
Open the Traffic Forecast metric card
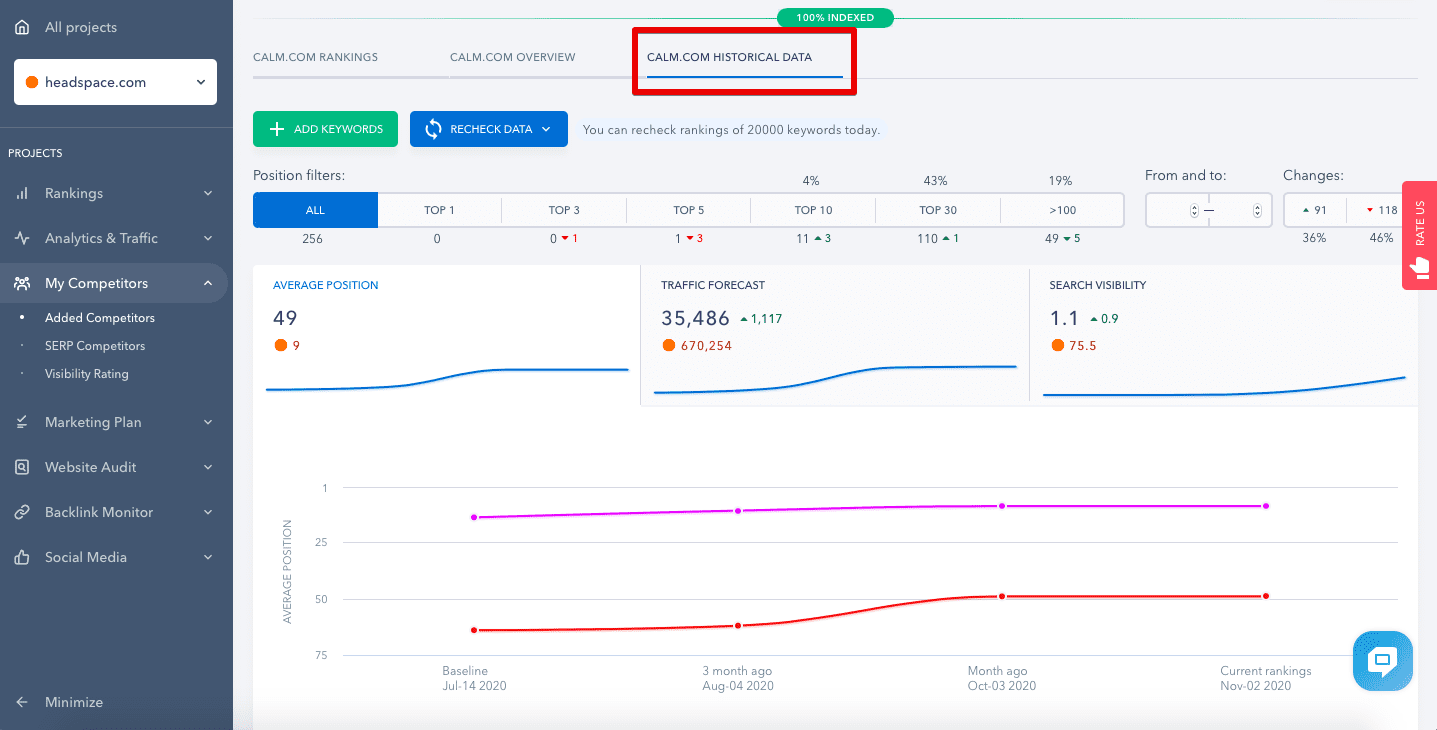(835, 335)
